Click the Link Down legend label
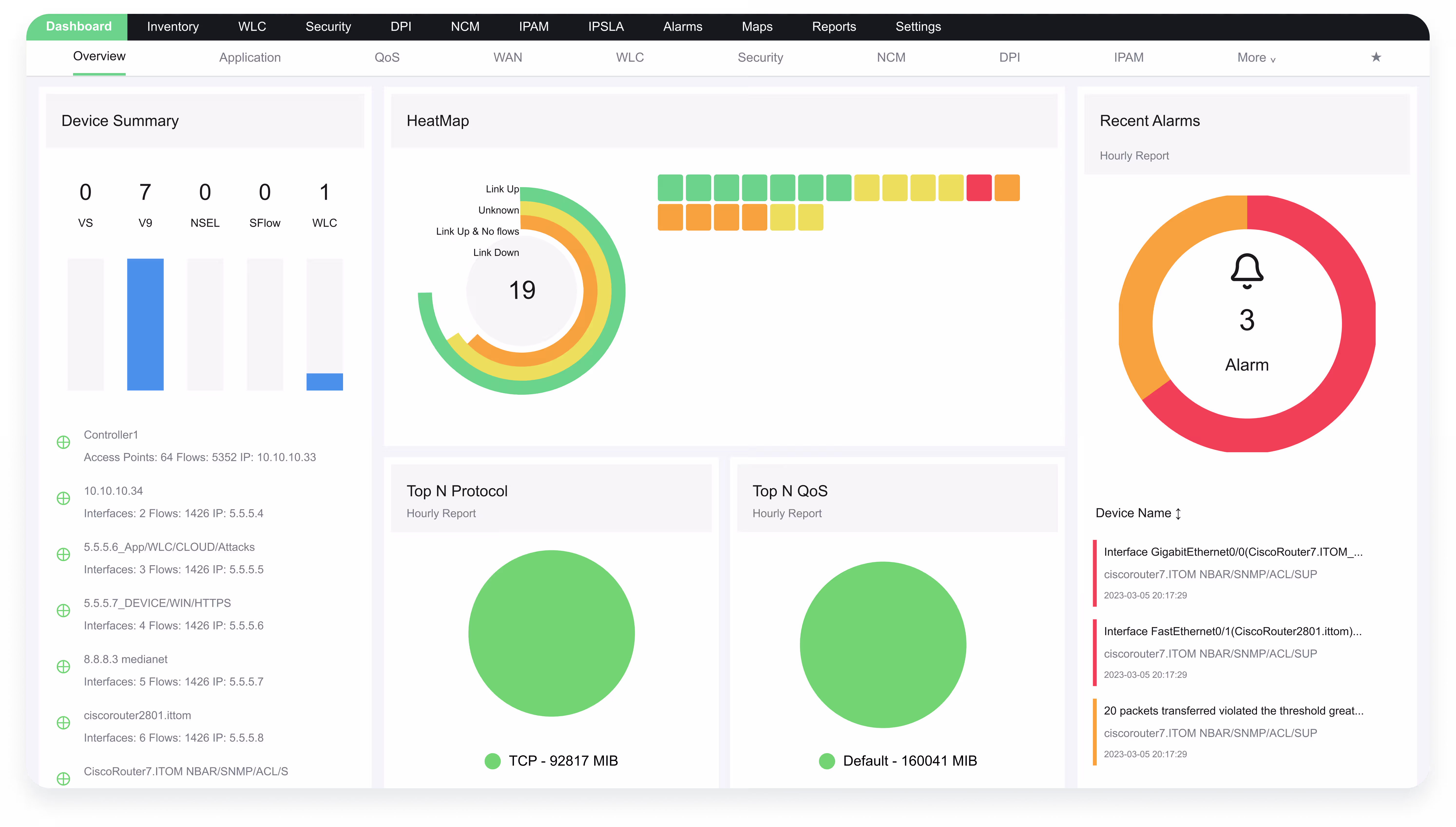The height and width of the screenshot is (827, 1456). click(x=496, y=252)
